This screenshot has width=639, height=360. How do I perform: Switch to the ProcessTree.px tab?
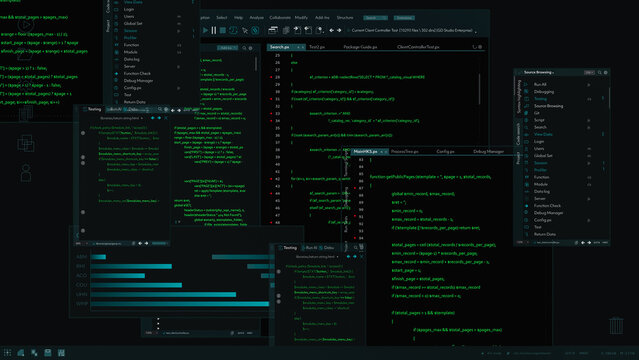(405, 152)
